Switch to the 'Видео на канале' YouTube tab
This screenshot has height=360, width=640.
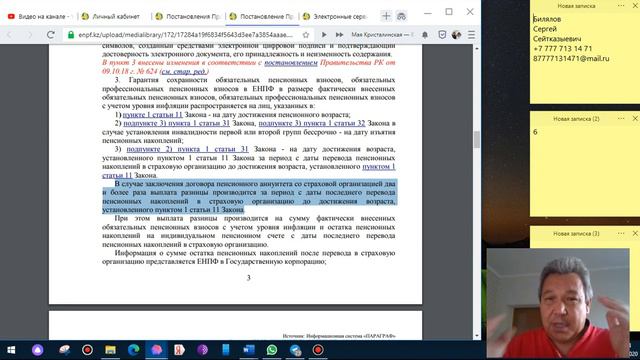39,16
